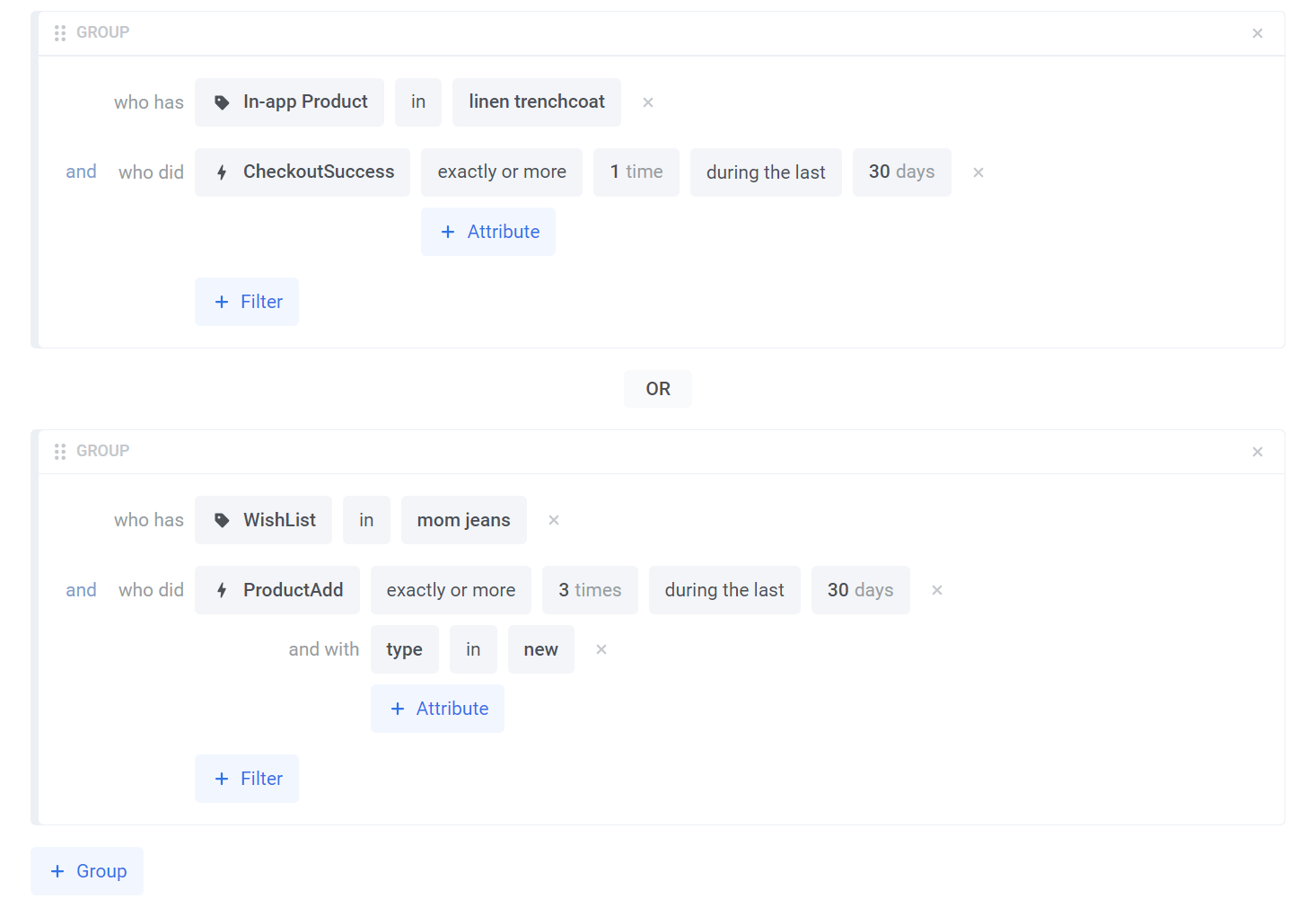Grab the drag handle of the first group
1316x908 pixels.
click(60, 33)
